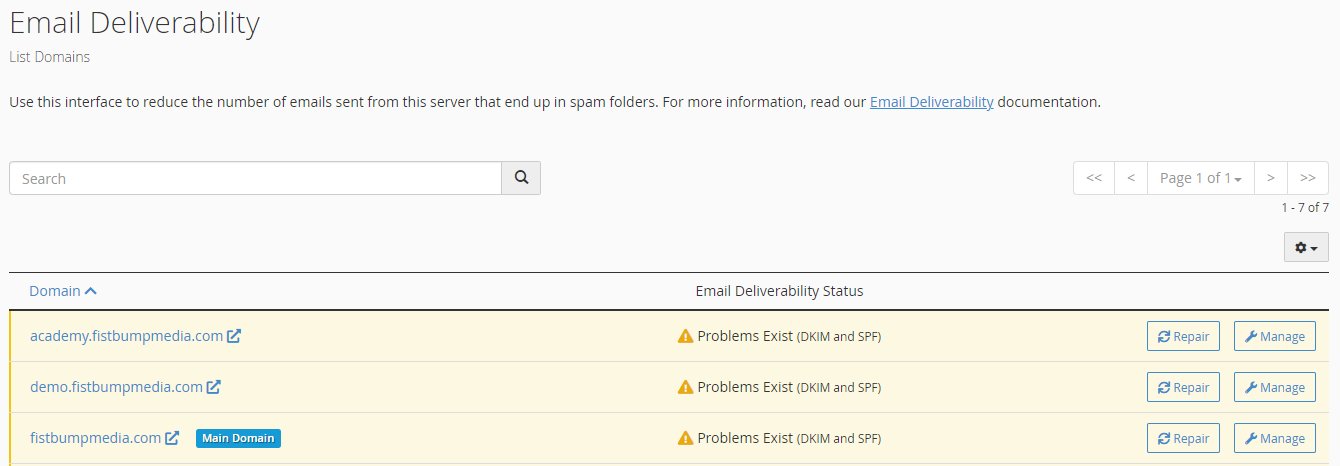Open the gear settings dropdown
Screen dimensions: 1340x466
(1306, 247)
